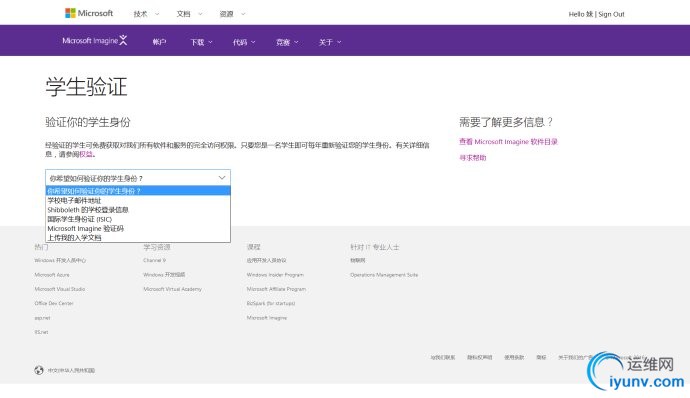This screenshot has width=690, height=398.
Task: Expand the 下载 menu in purple bar
Action: [x=202, y=42]
